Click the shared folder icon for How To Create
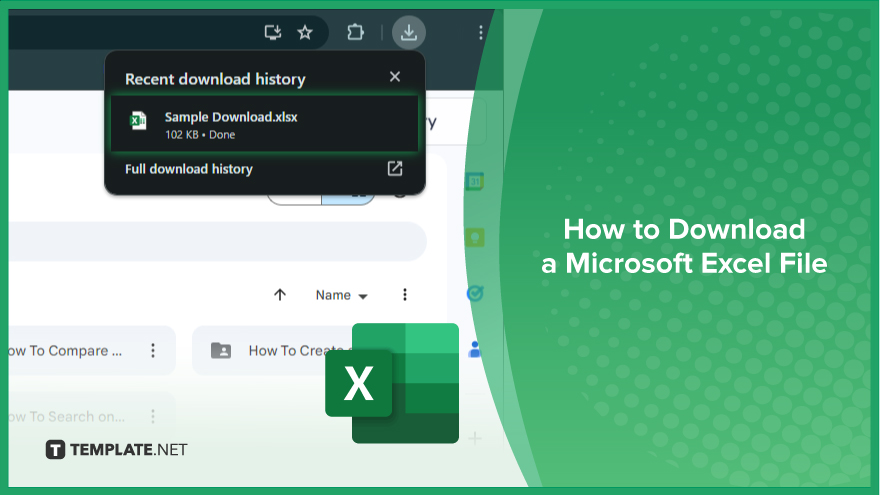Screen dimensions: 880x495 [x=221, y=351]
